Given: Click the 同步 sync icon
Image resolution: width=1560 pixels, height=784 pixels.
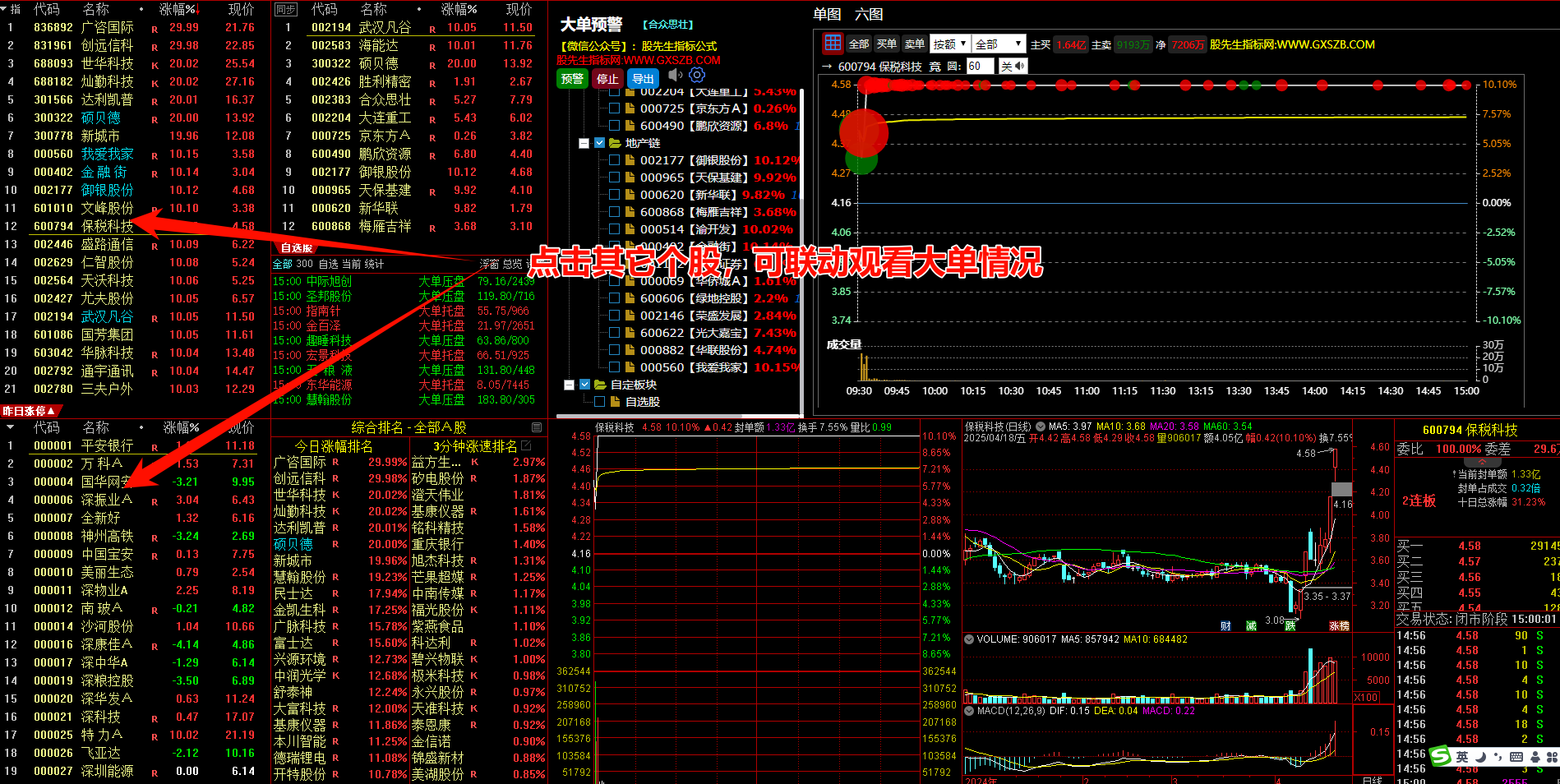Looking at the screenshot, I should click(285, 9).
